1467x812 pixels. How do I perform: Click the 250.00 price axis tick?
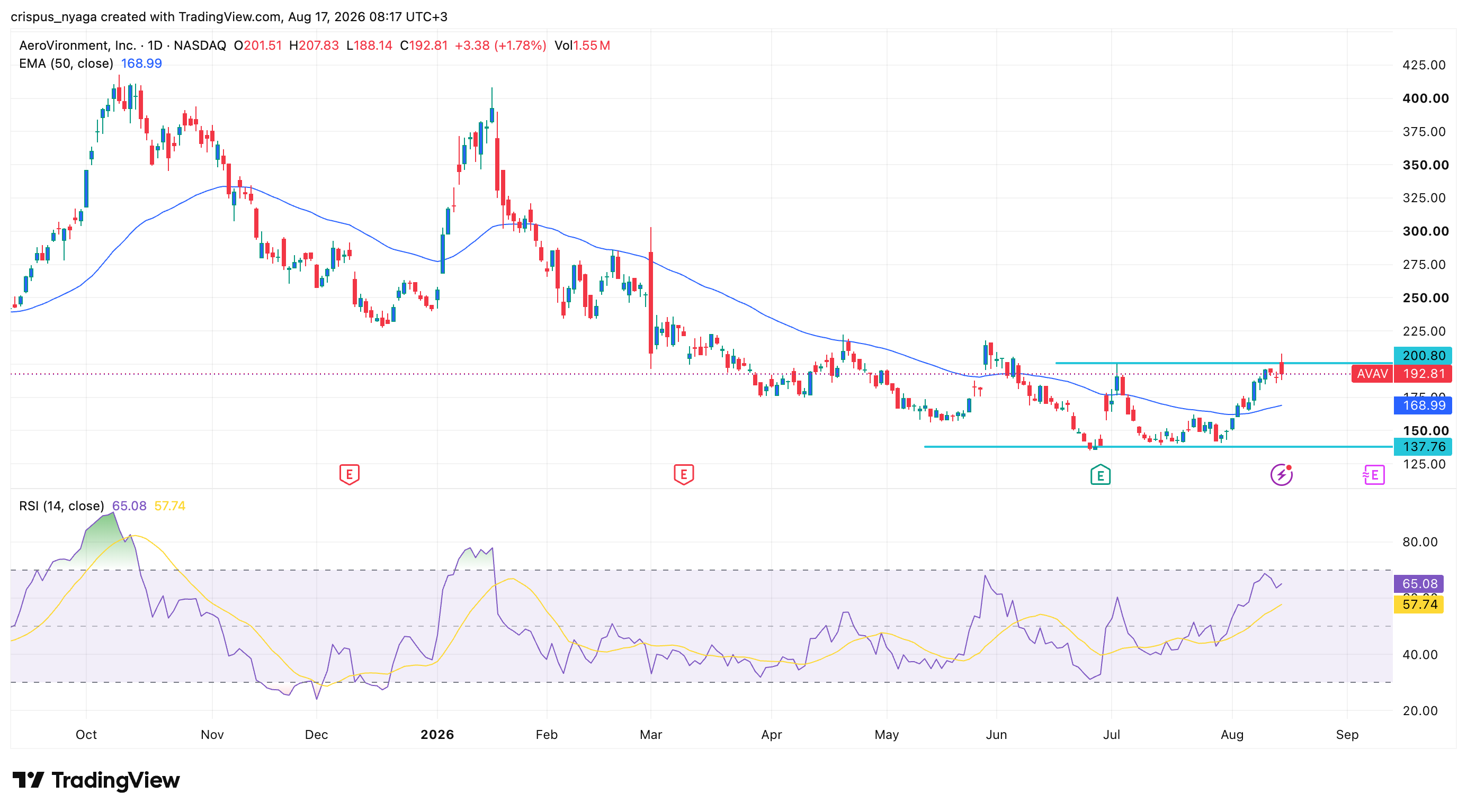[1426, 297]
